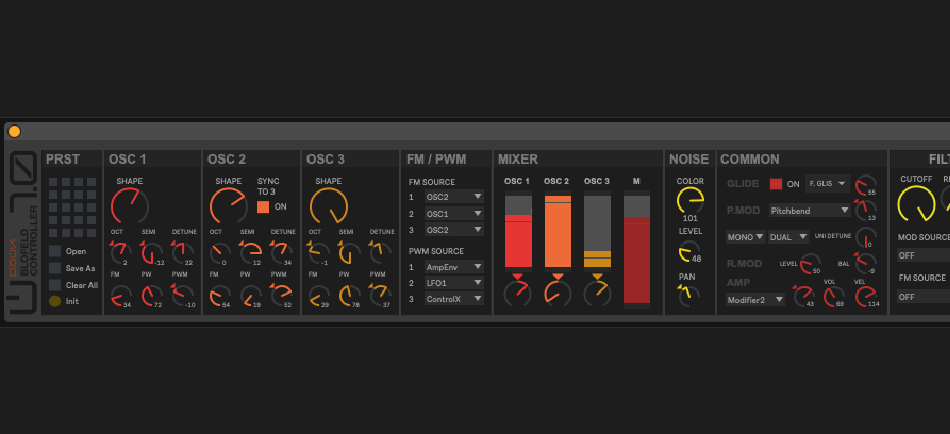The height and width of the screenshot is (434, 950).
Task: Click the Mixer M dark red fader
Action: click(637, 249)
